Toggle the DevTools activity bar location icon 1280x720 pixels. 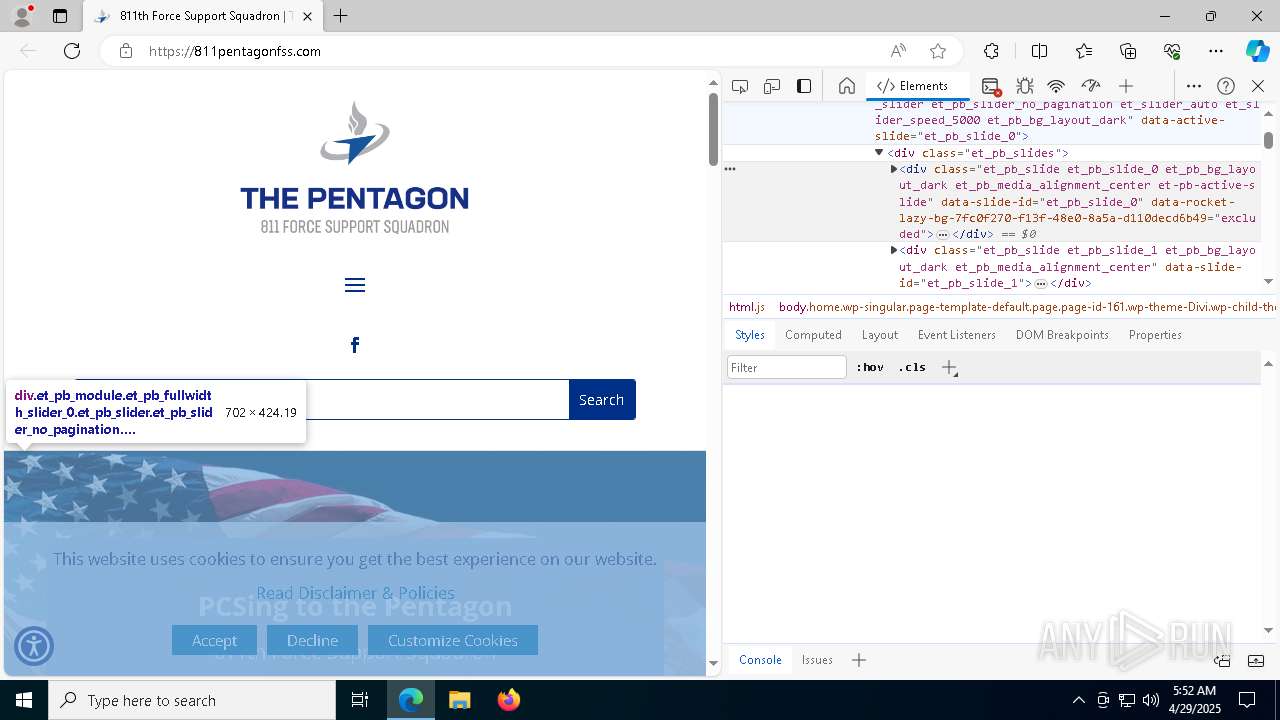point(804,86)
